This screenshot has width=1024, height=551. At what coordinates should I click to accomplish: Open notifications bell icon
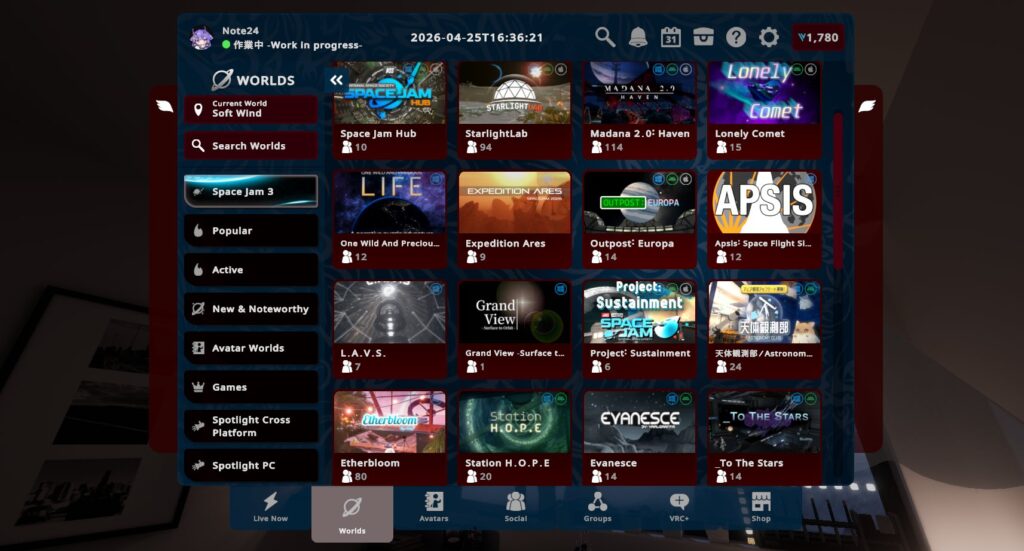638,38
